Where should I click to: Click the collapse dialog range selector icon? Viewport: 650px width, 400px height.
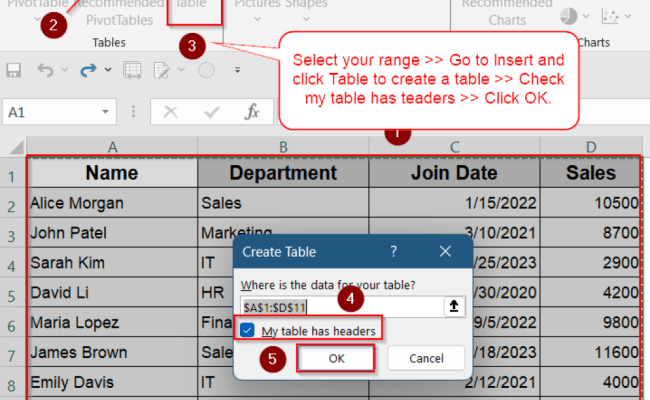454,306
